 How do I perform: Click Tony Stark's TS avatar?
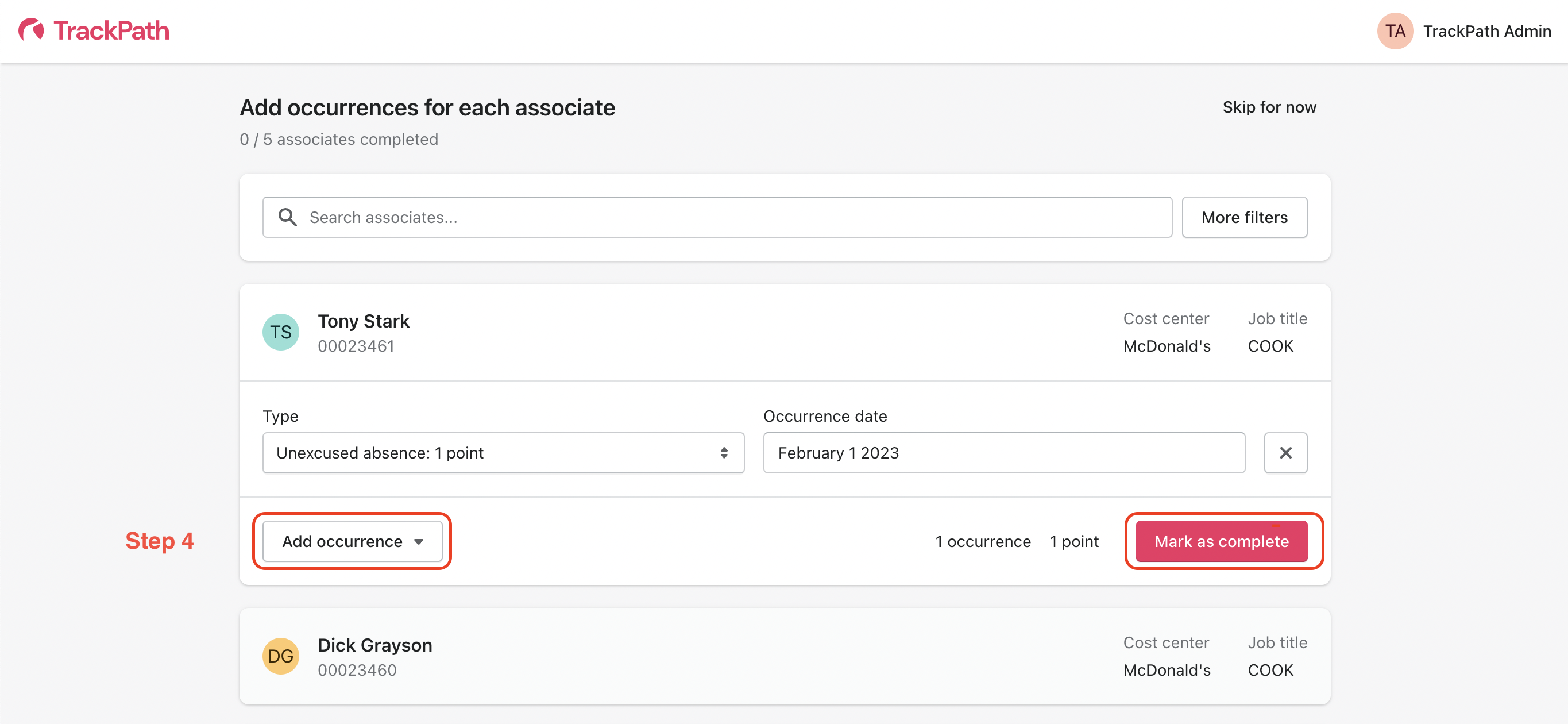click(281, 332)
